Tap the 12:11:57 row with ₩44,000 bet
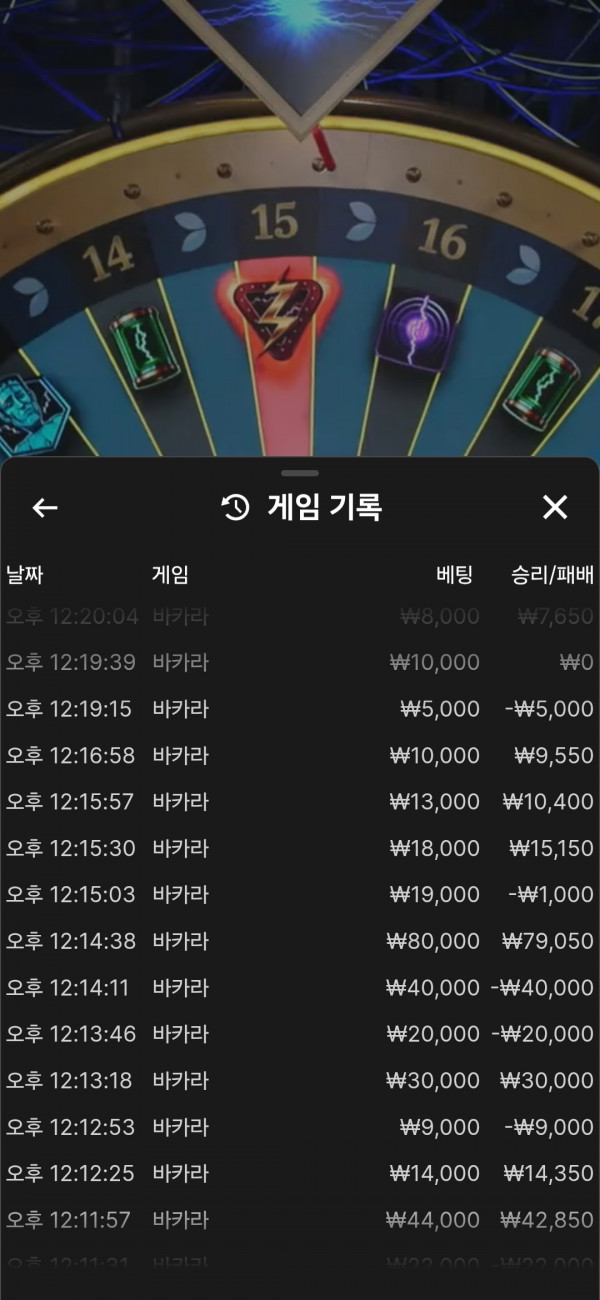 (x=300, y=1220)
